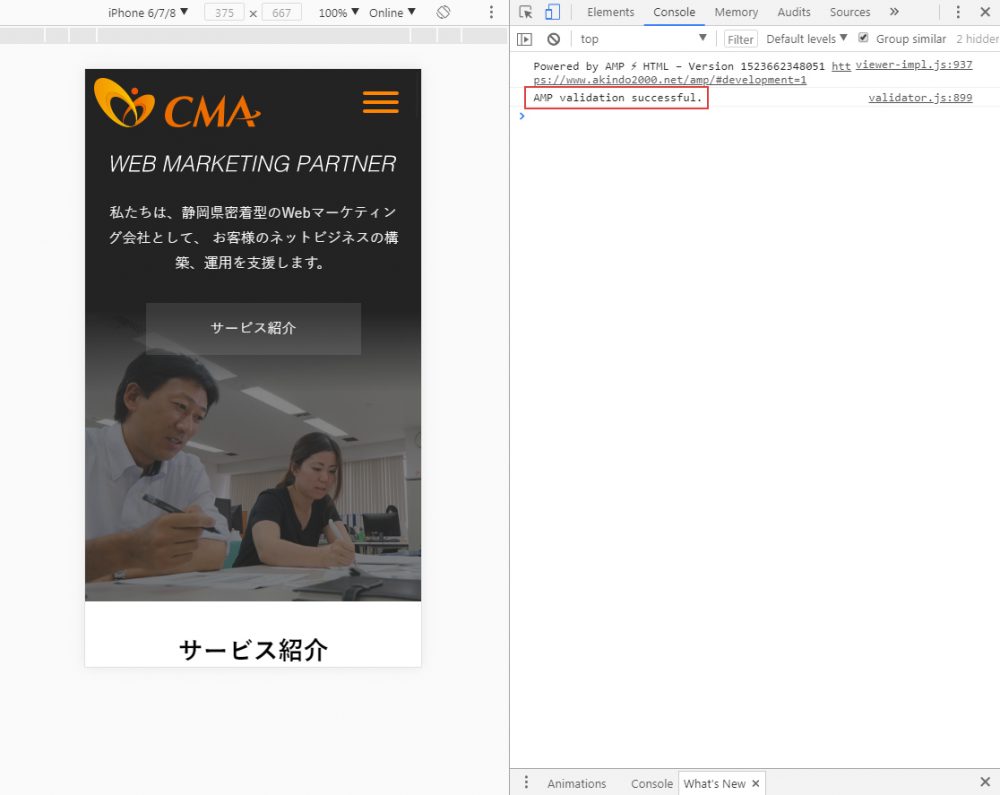
Task: Open the validator.js:899 source link
Action: [x=919, y=98]
